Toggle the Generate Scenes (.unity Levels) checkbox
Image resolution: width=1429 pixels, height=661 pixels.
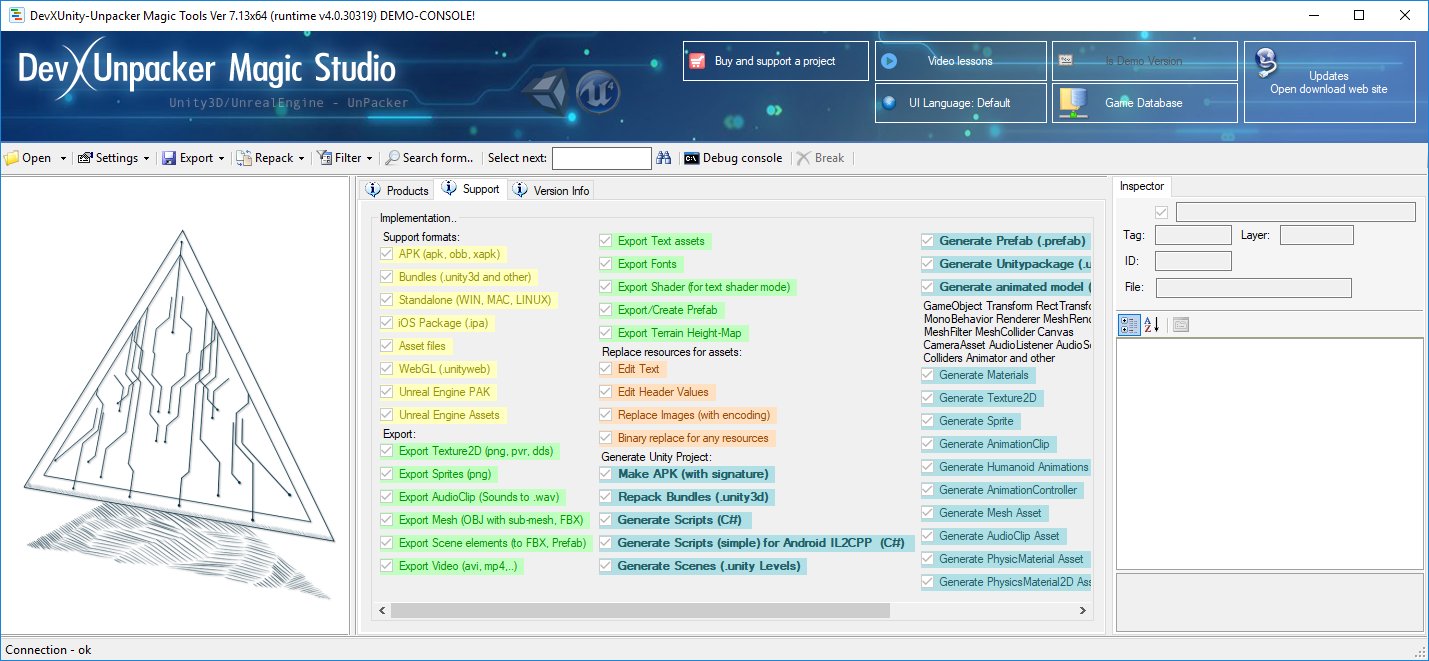pos(606,566)
